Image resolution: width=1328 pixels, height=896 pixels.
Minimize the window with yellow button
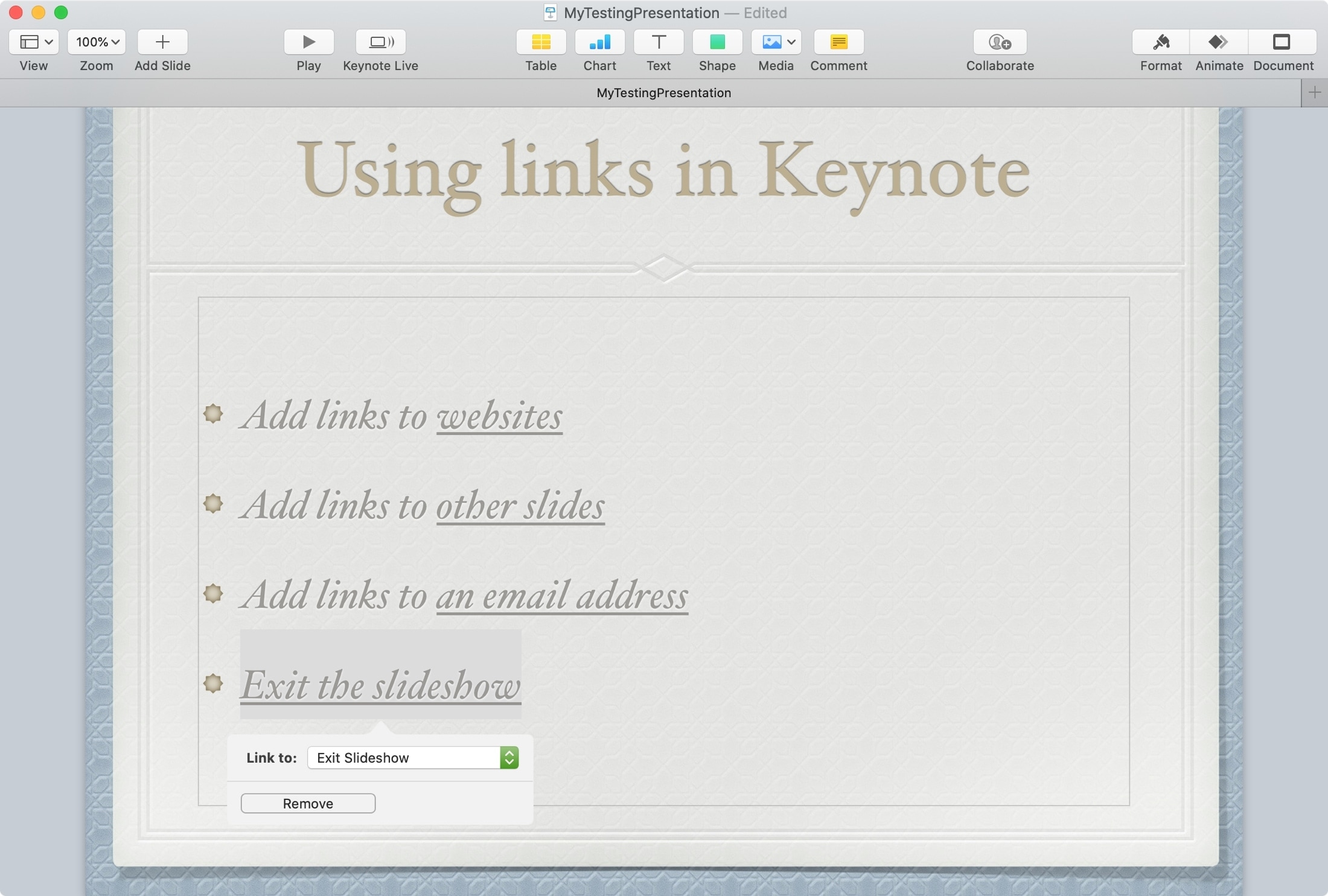[38, 12]
